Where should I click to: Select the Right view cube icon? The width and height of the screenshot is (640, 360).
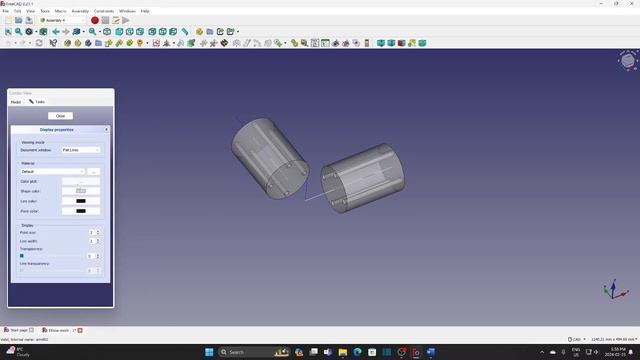coord(140,31)
